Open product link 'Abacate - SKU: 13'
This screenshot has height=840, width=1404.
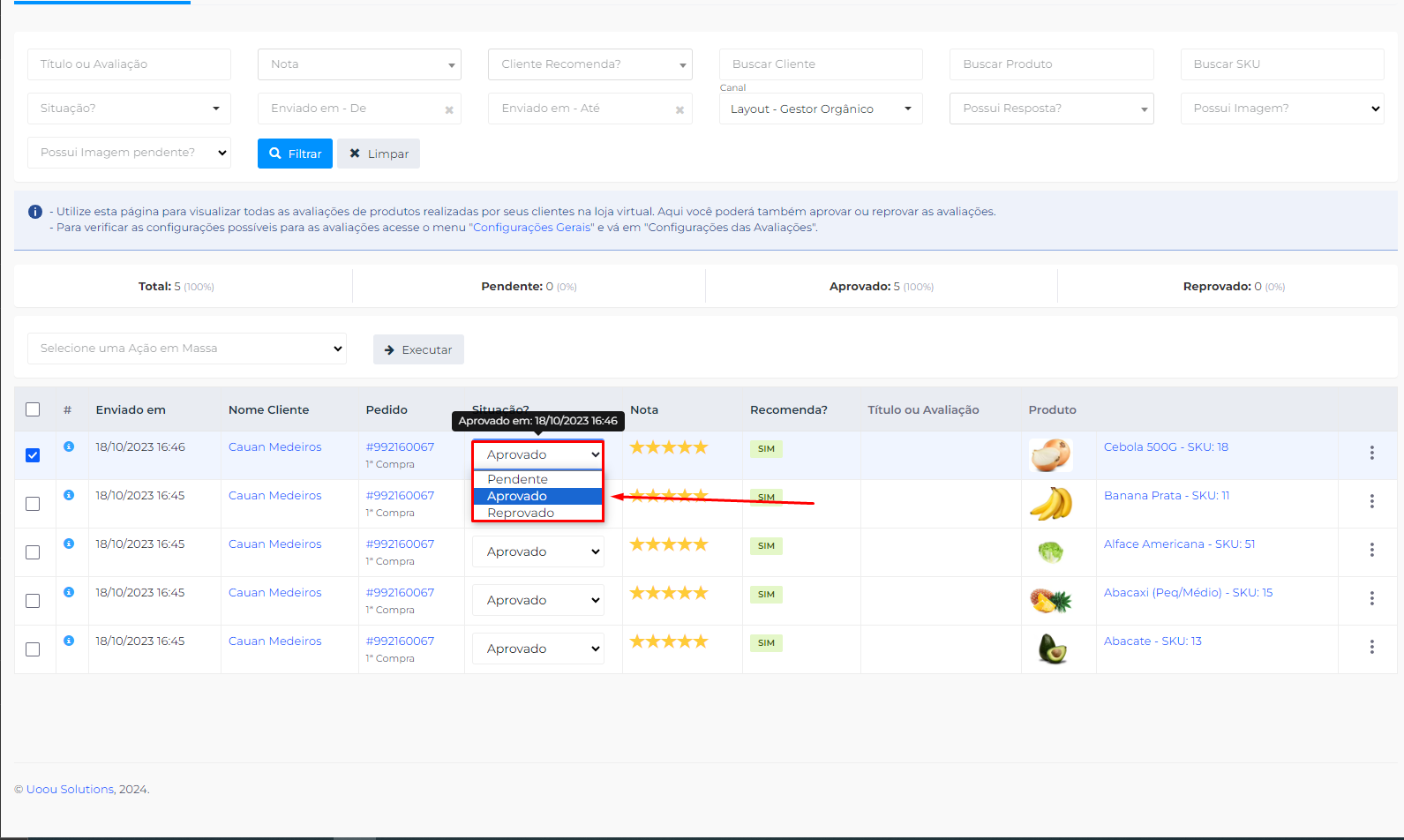pyautogui.click(x=1152, y=641)
